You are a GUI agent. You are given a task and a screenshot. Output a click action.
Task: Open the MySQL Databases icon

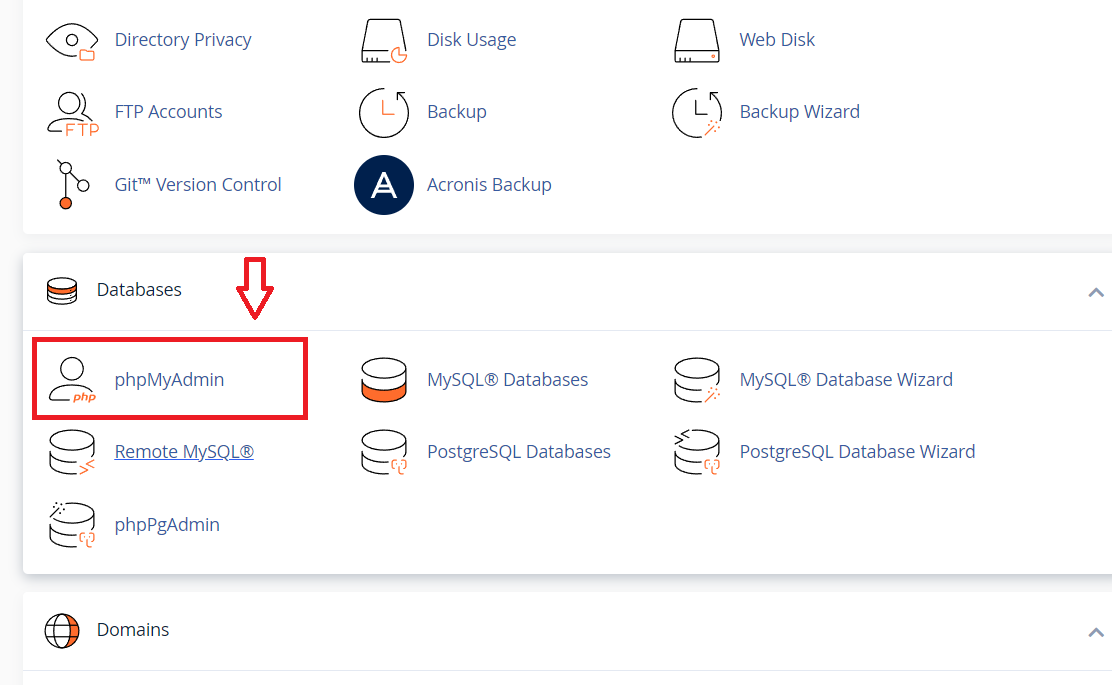point(384,380)
